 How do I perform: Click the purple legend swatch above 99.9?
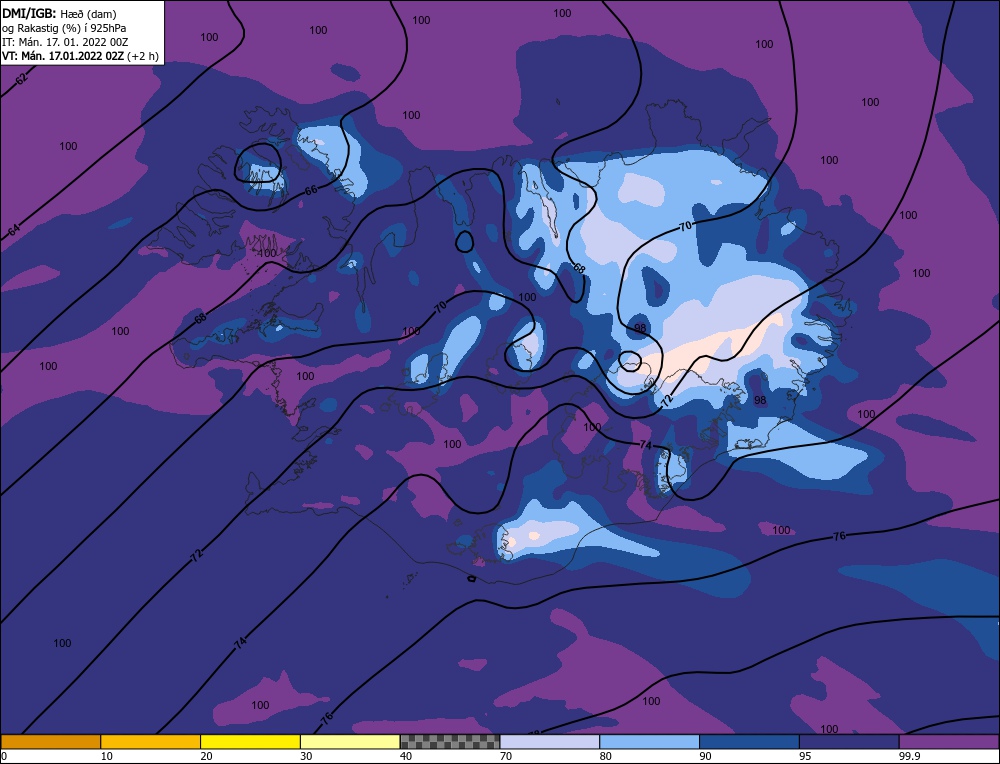(x=949, y=742)
